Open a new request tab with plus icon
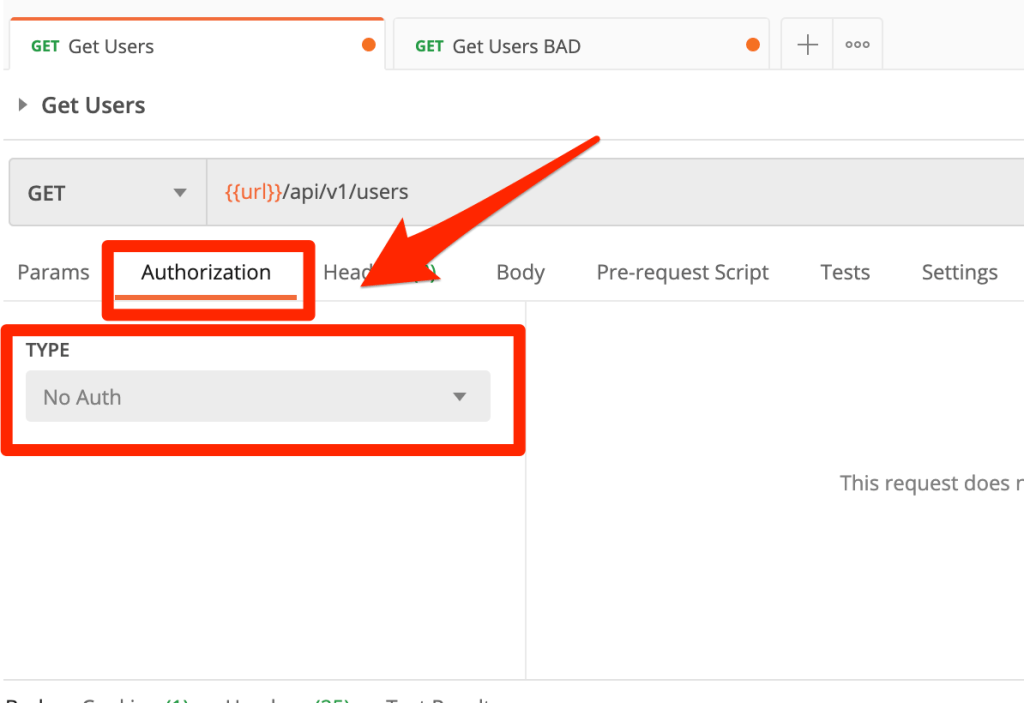The height and width of the screenshot is (703, 1024). [x=807, y=45]
